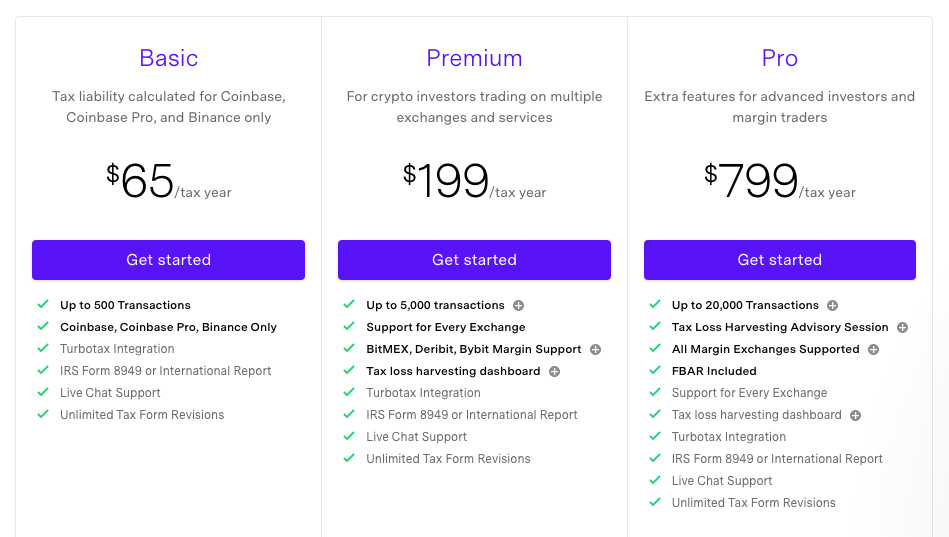Screen dimensions: 949x537
Task: Click Basic plan Turbotax Integration feature
Action: tap(117, 349)
